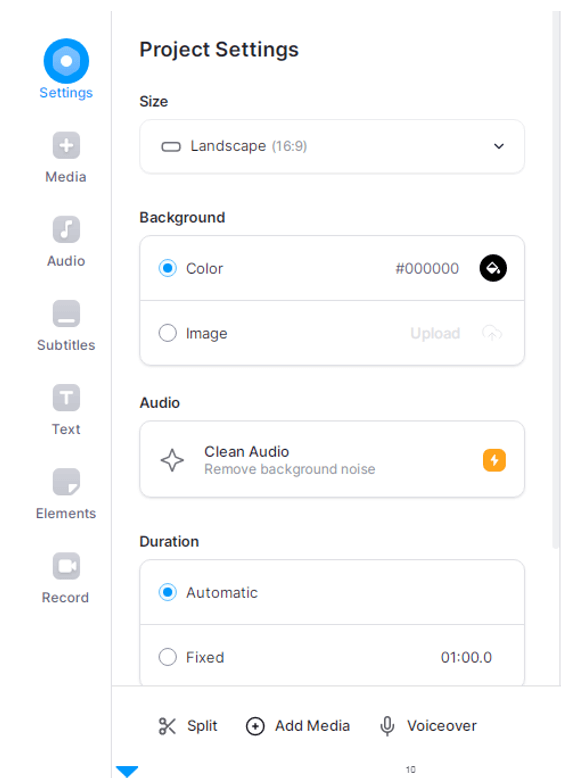Open the Audio panel icon
561x778 pixels.
pos(66,229)
